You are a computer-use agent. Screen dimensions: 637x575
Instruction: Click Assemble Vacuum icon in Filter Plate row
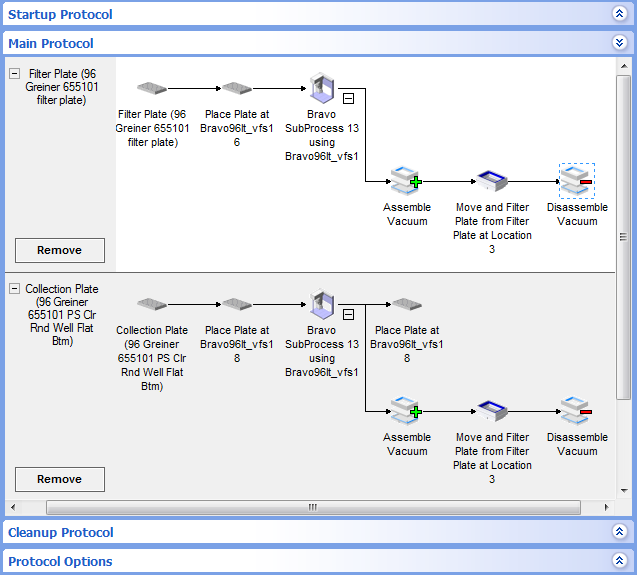[407, 181]
